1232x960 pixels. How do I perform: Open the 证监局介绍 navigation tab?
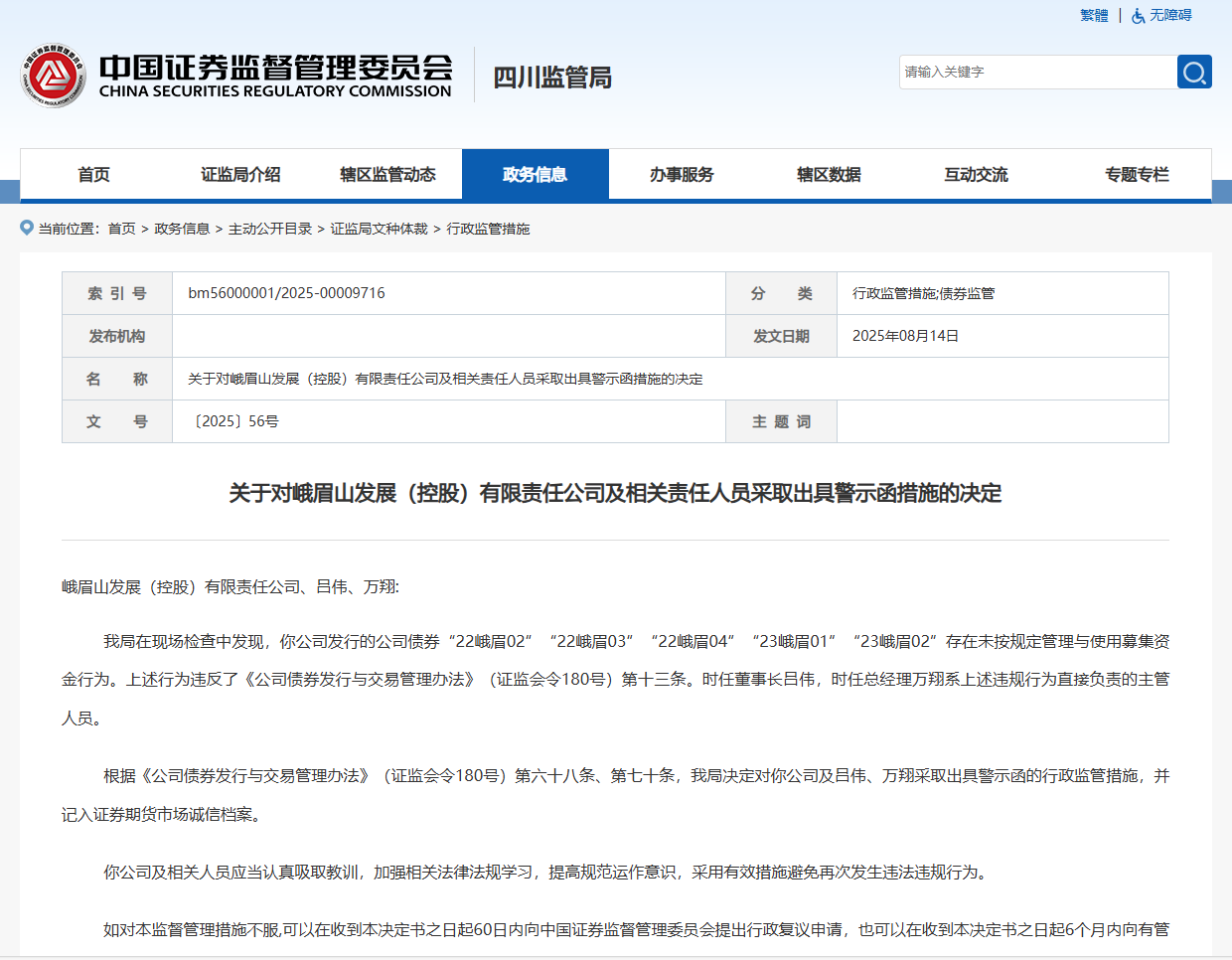tap(240, 175)
